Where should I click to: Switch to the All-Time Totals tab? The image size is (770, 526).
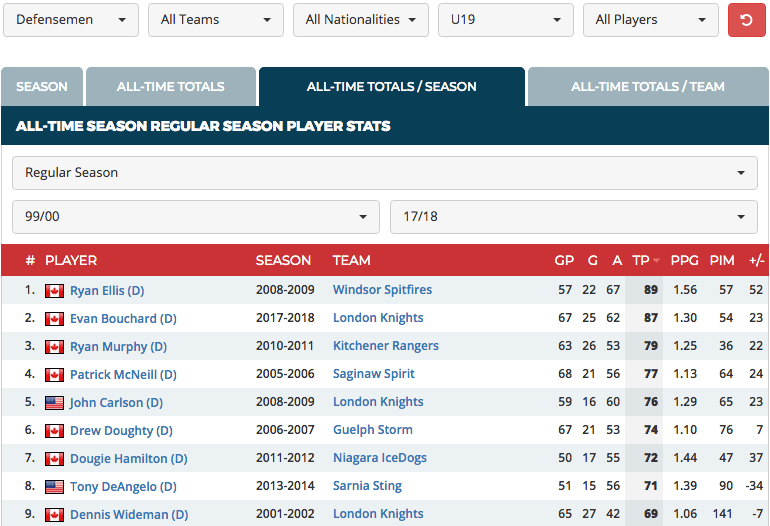click(170, 87)
